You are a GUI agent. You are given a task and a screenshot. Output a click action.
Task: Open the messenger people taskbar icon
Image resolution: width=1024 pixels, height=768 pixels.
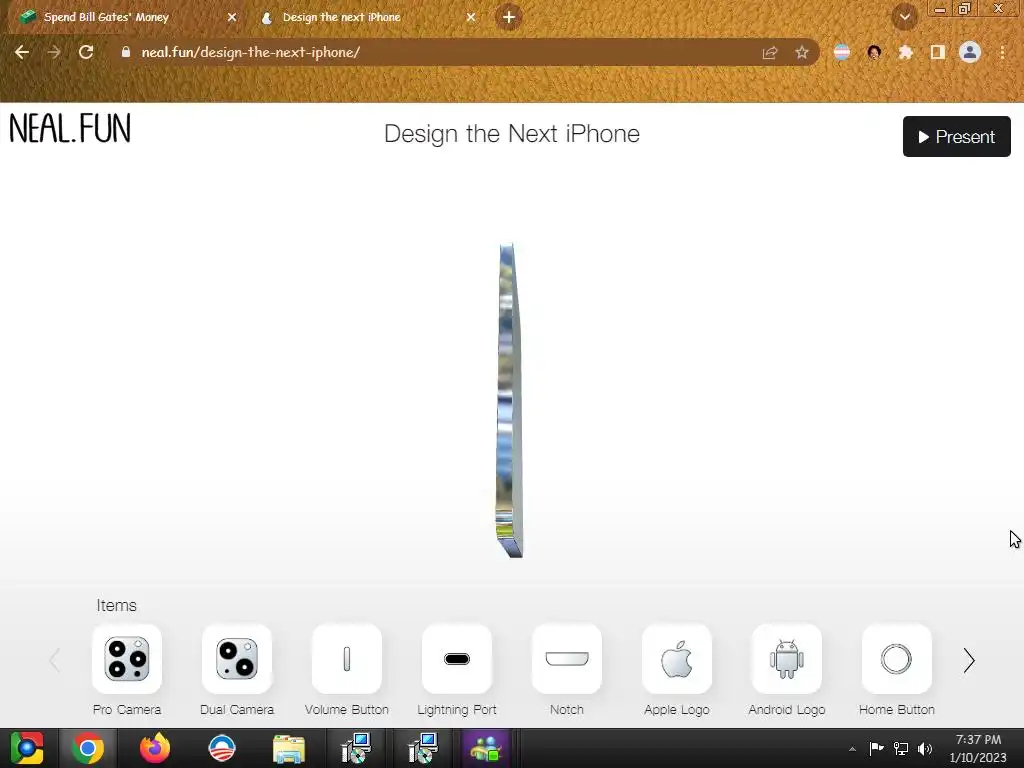[x=486, y=748]
